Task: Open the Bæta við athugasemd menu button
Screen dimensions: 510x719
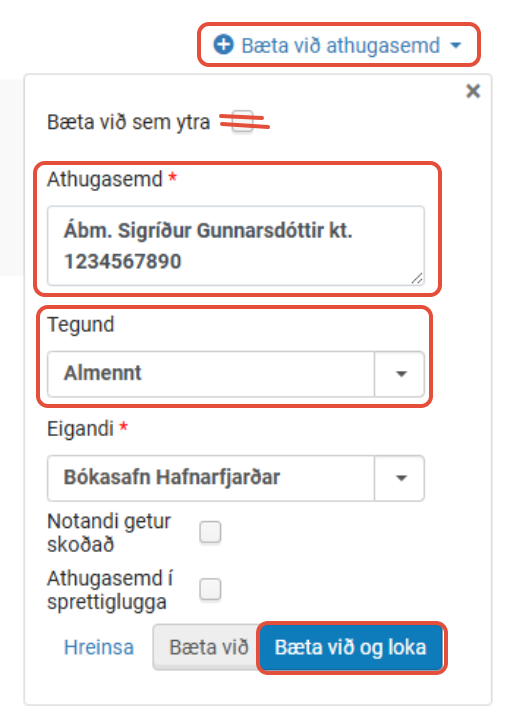Action: tap(339, 45)
